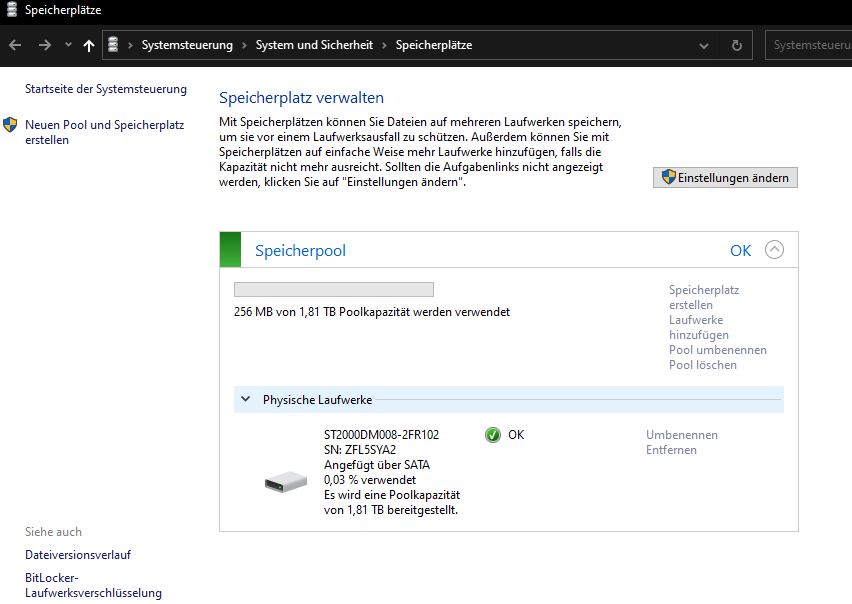
Task: Collapse Physische Laufwerke section chevron
Action: coord(246,399)
